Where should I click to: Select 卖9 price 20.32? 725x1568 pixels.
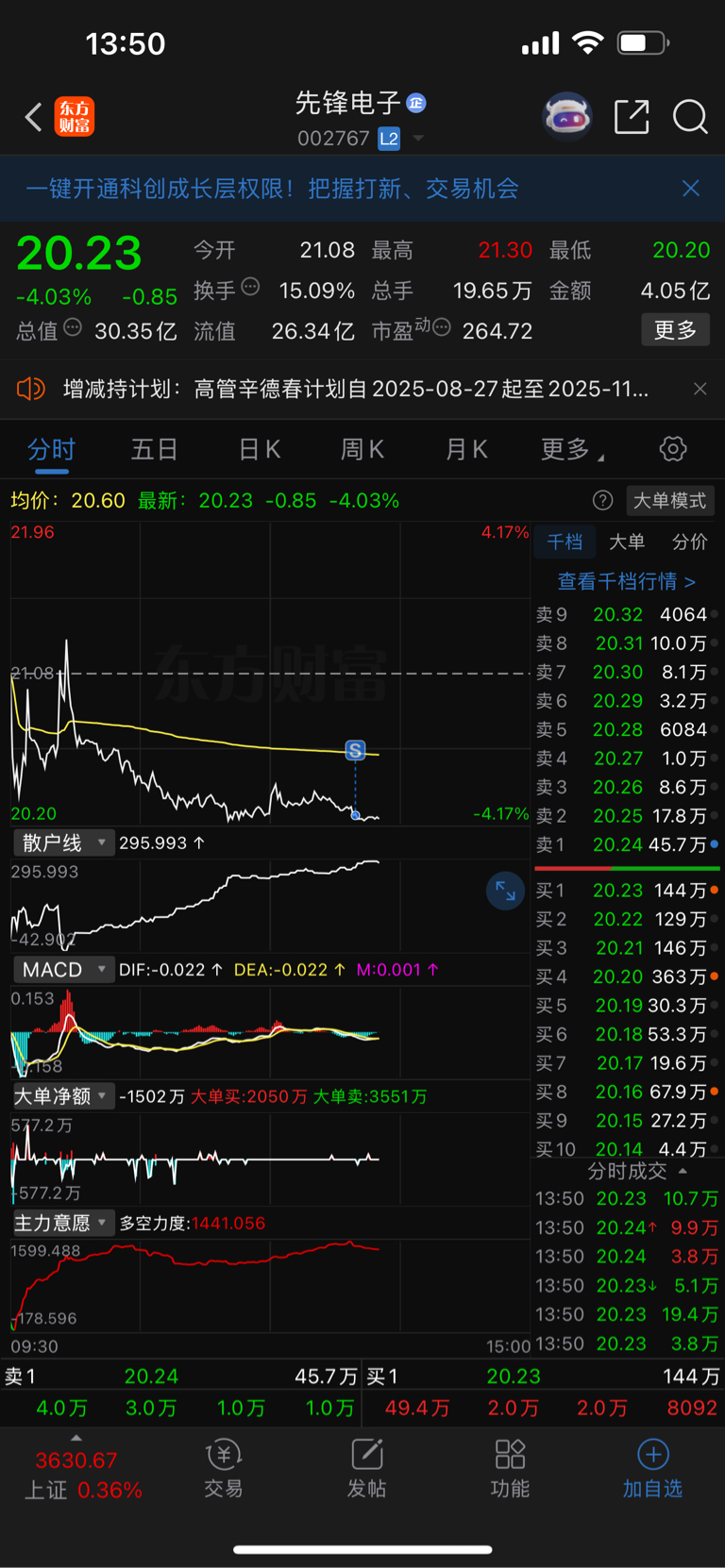click(x=618, y=614)
